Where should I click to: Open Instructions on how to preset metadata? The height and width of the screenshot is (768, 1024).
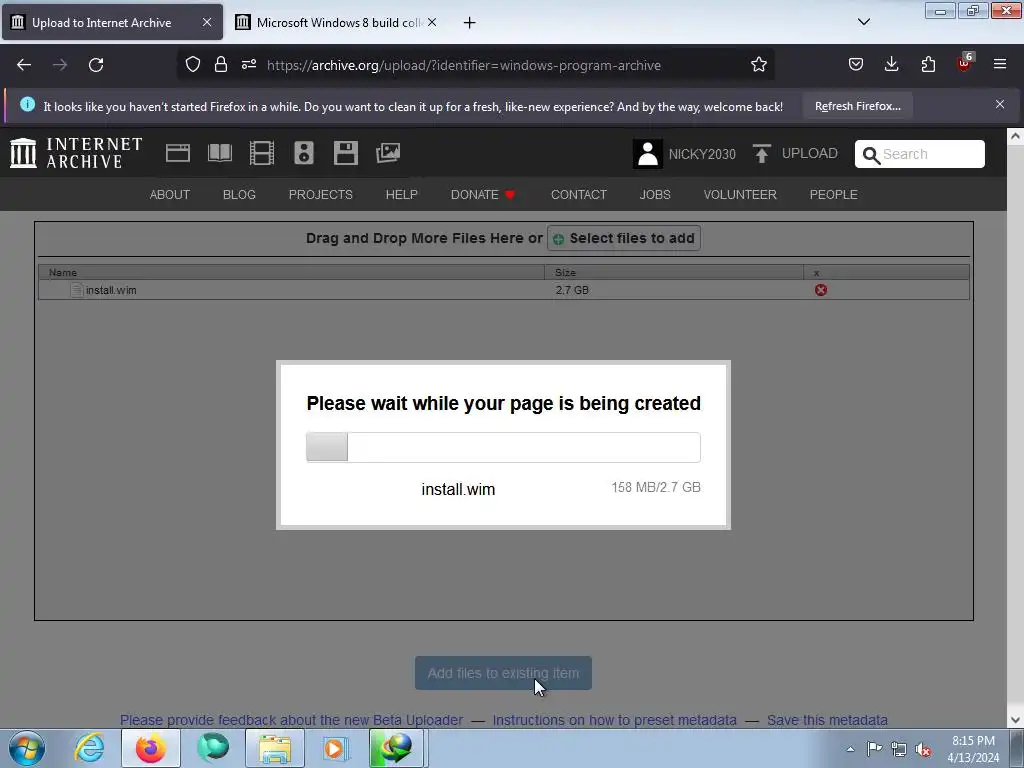(x=615, y=720)
